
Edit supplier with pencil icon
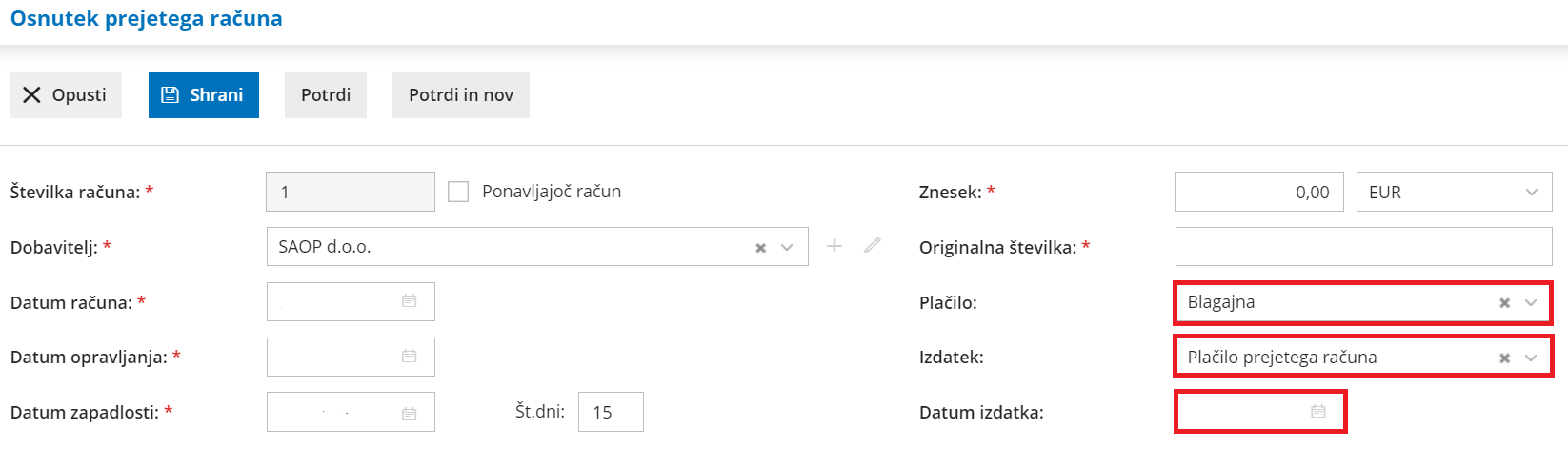click(872, 246)
